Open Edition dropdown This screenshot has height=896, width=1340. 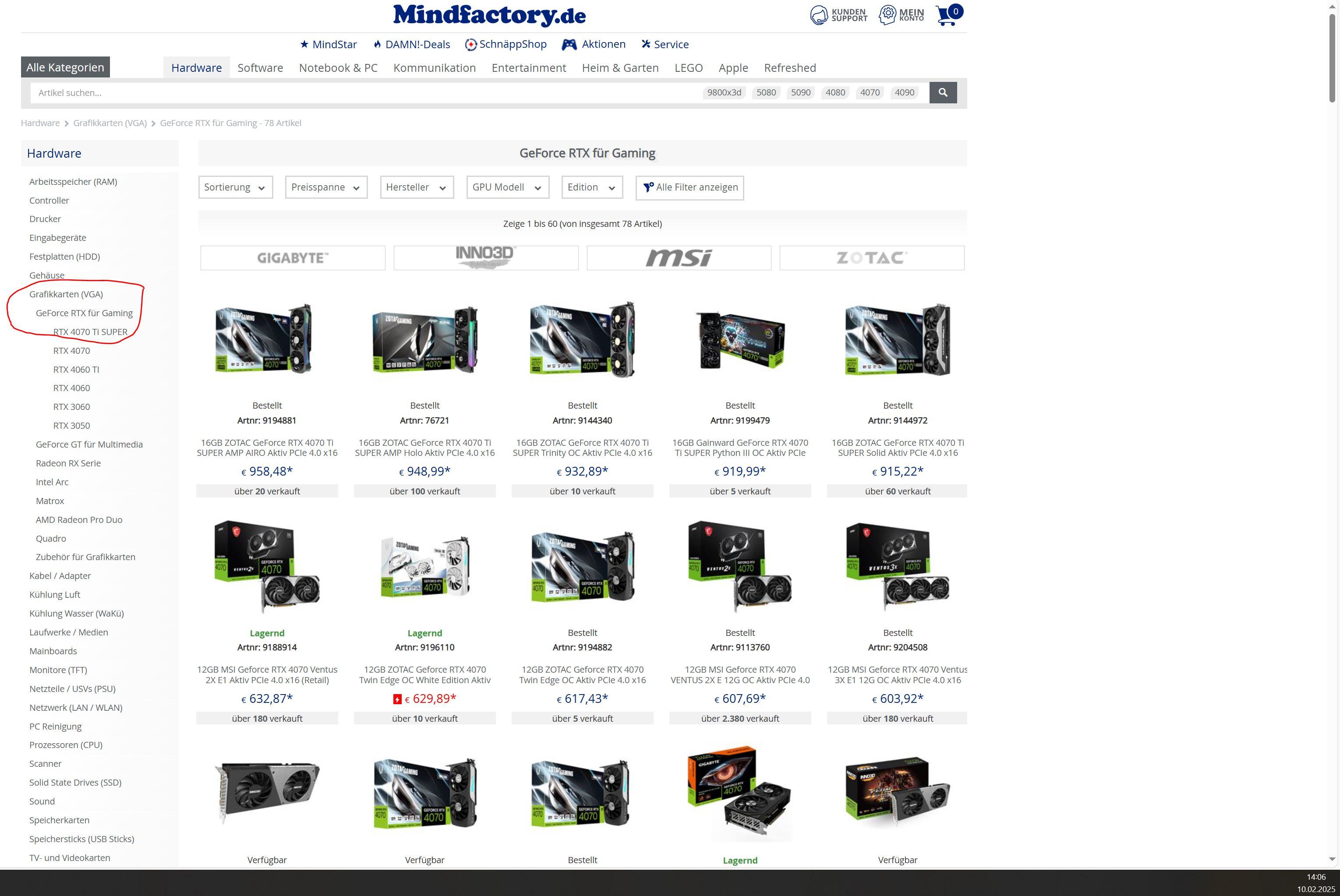click(x=592, y=187)
